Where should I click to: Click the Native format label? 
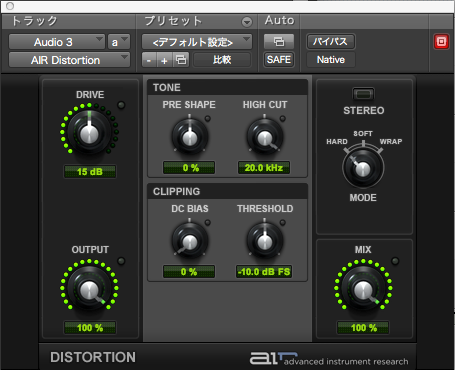(331, 60)
